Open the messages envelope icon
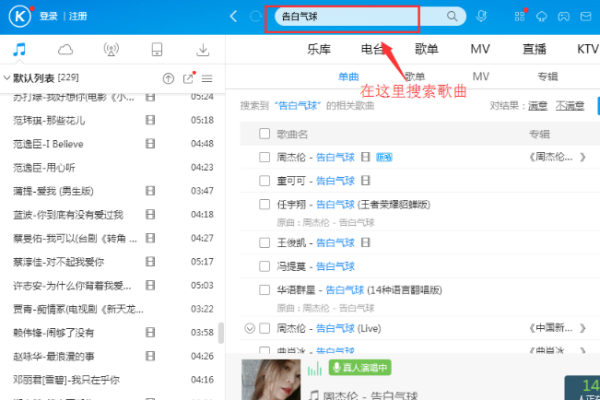This screenshot has height=400, width=600. (586, 16)
